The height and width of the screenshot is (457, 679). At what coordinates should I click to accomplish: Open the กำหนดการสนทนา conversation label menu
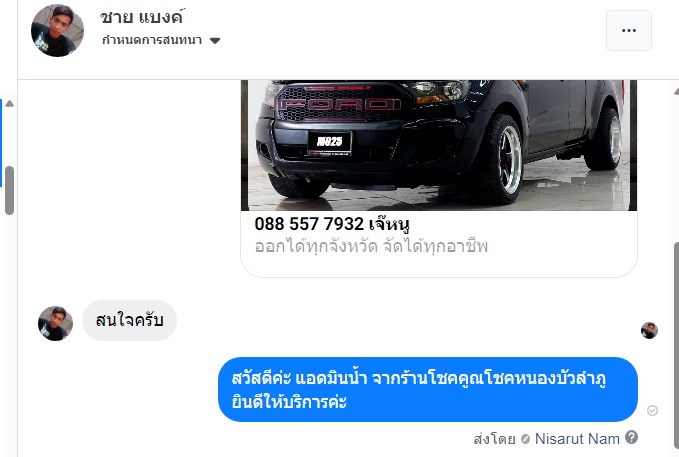coord(161,40)
